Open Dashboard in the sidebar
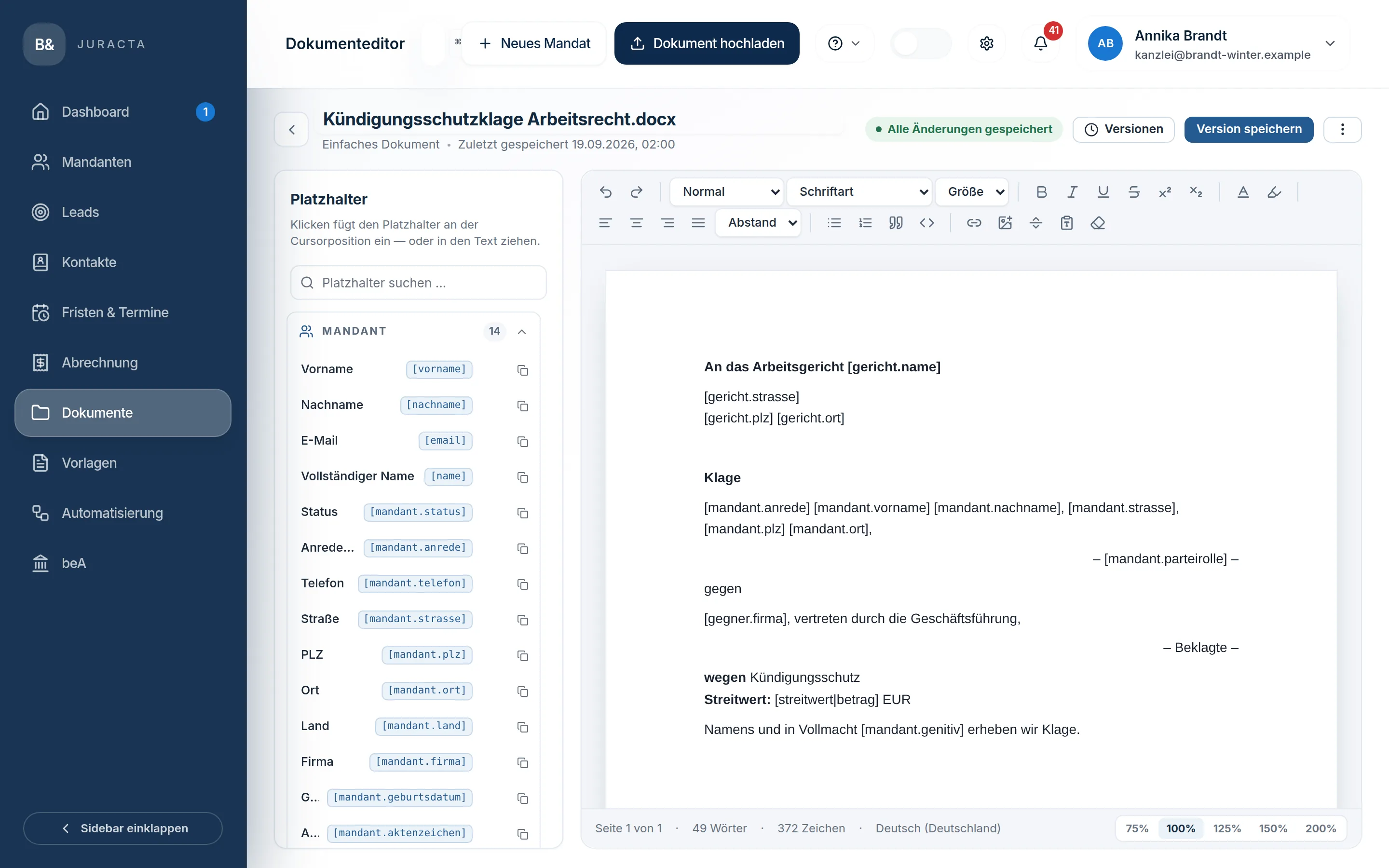 pos(123,112)
